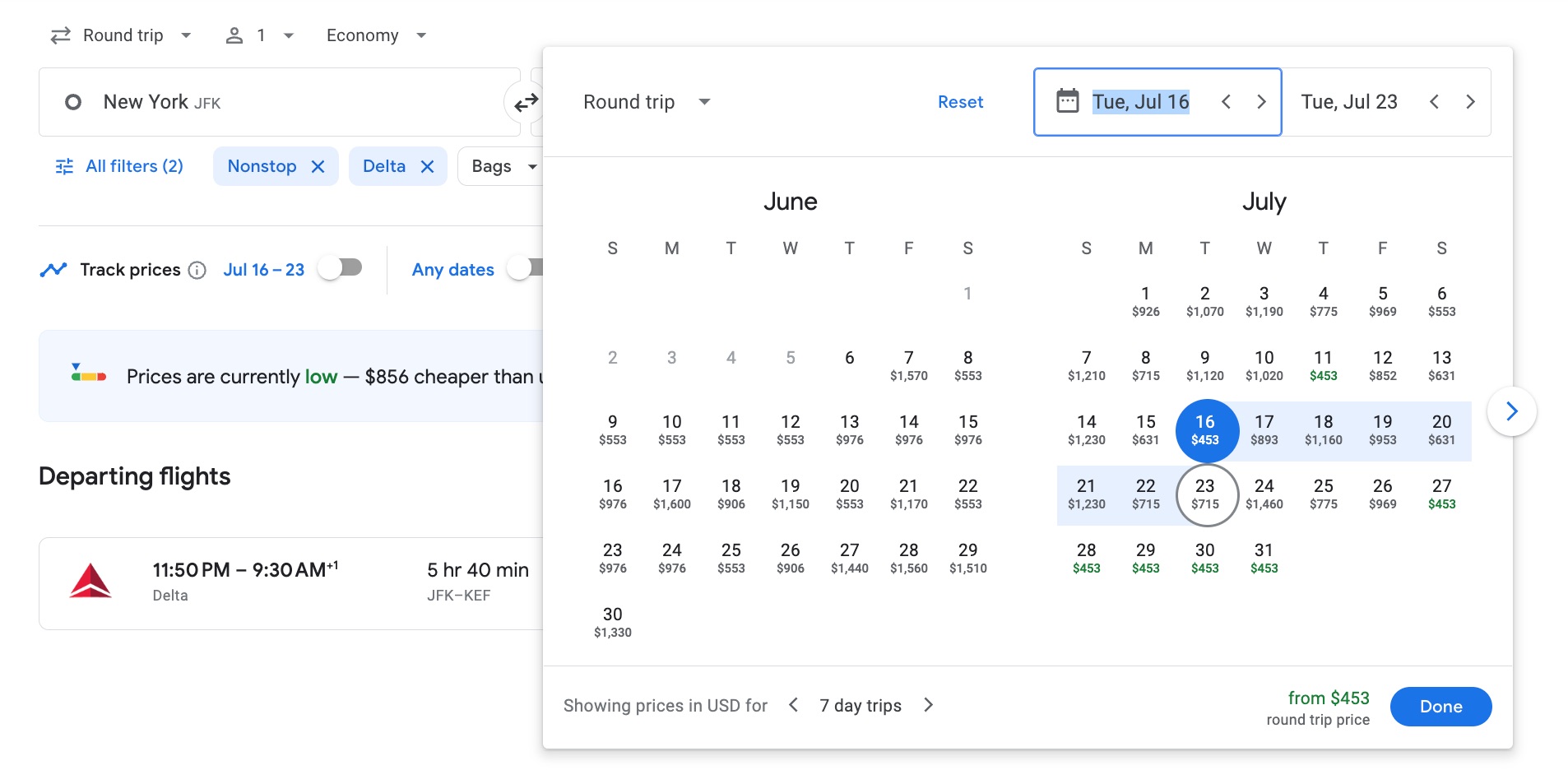Select July 30 as a departure date

point(1204,558)
